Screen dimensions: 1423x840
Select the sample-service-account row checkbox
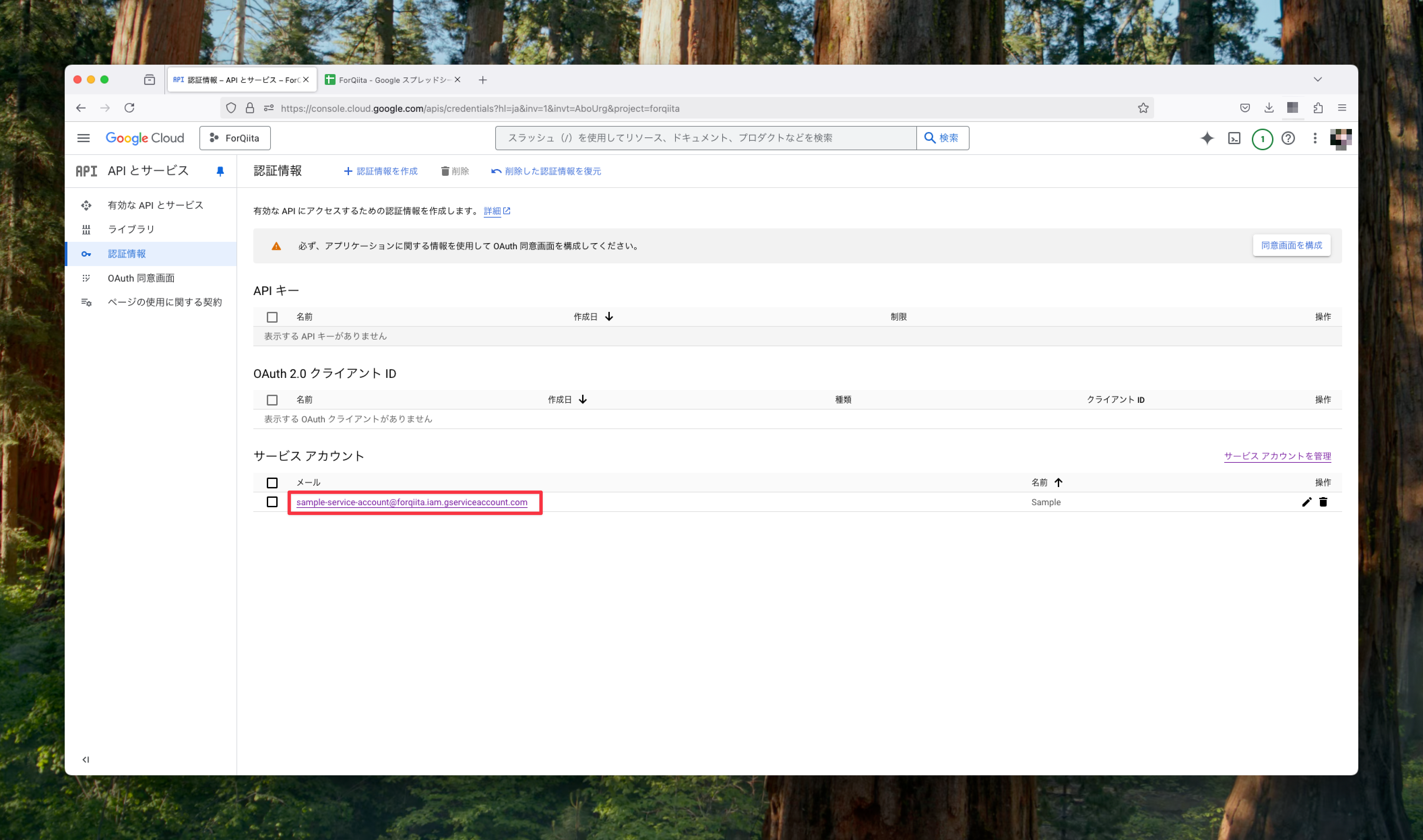pos(272,502)
